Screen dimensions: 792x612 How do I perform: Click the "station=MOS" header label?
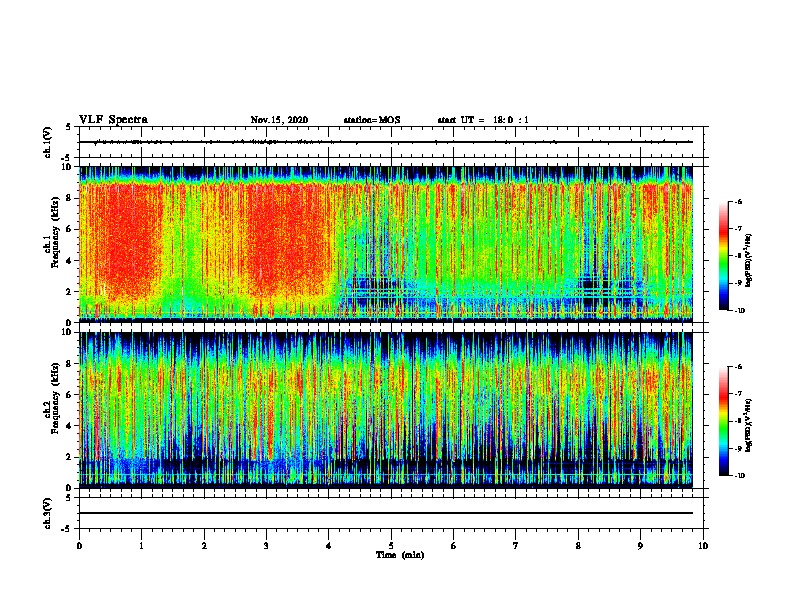(x=372, y=120)
